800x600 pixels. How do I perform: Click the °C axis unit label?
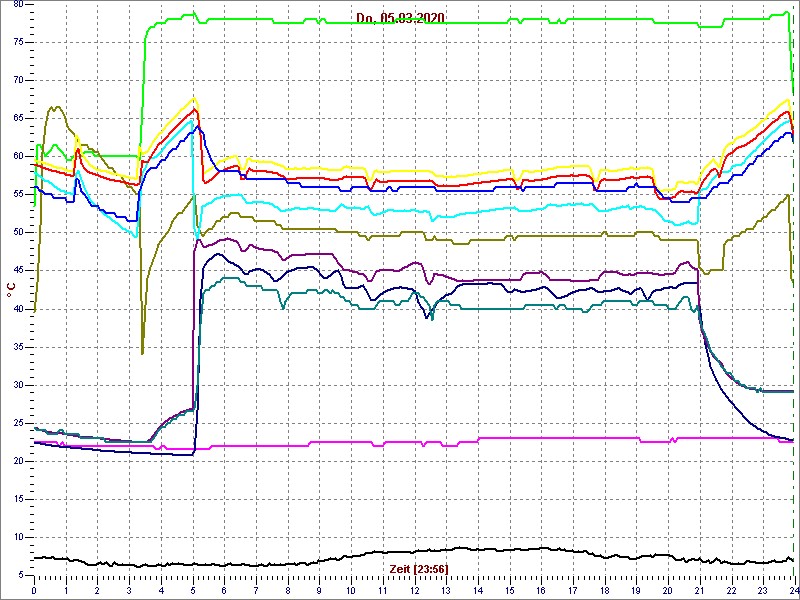[x=11, y=291]
